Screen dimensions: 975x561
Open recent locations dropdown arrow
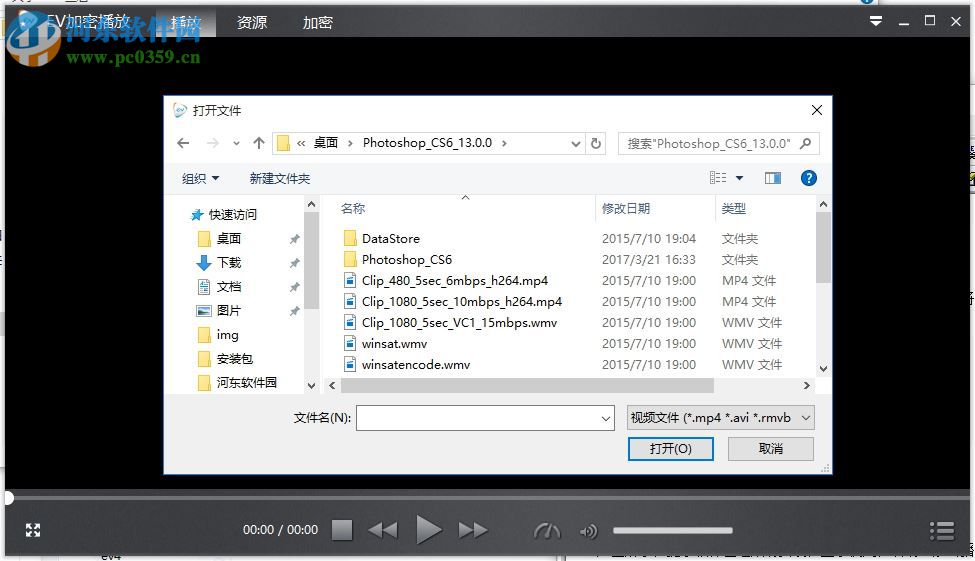click(236, 144)
